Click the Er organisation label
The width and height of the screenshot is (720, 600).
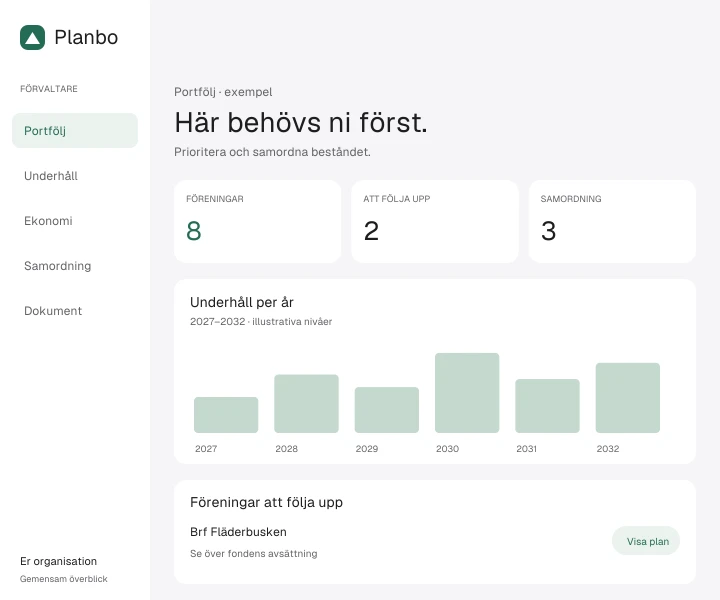point(58,561)
